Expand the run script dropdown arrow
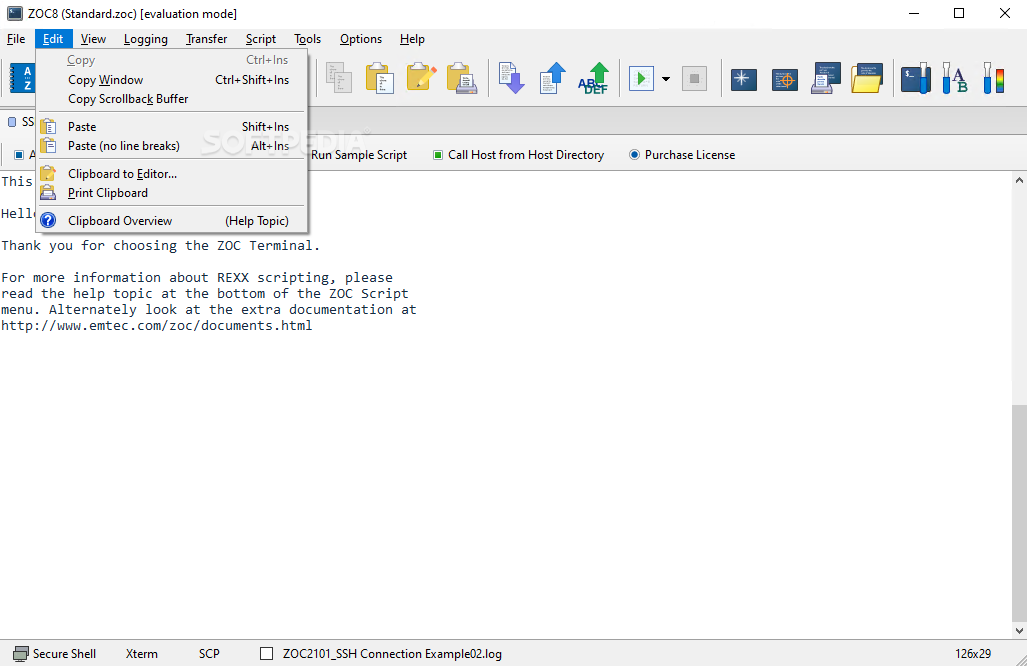This screenshot has height=666, width=1027. pos(666,79)
